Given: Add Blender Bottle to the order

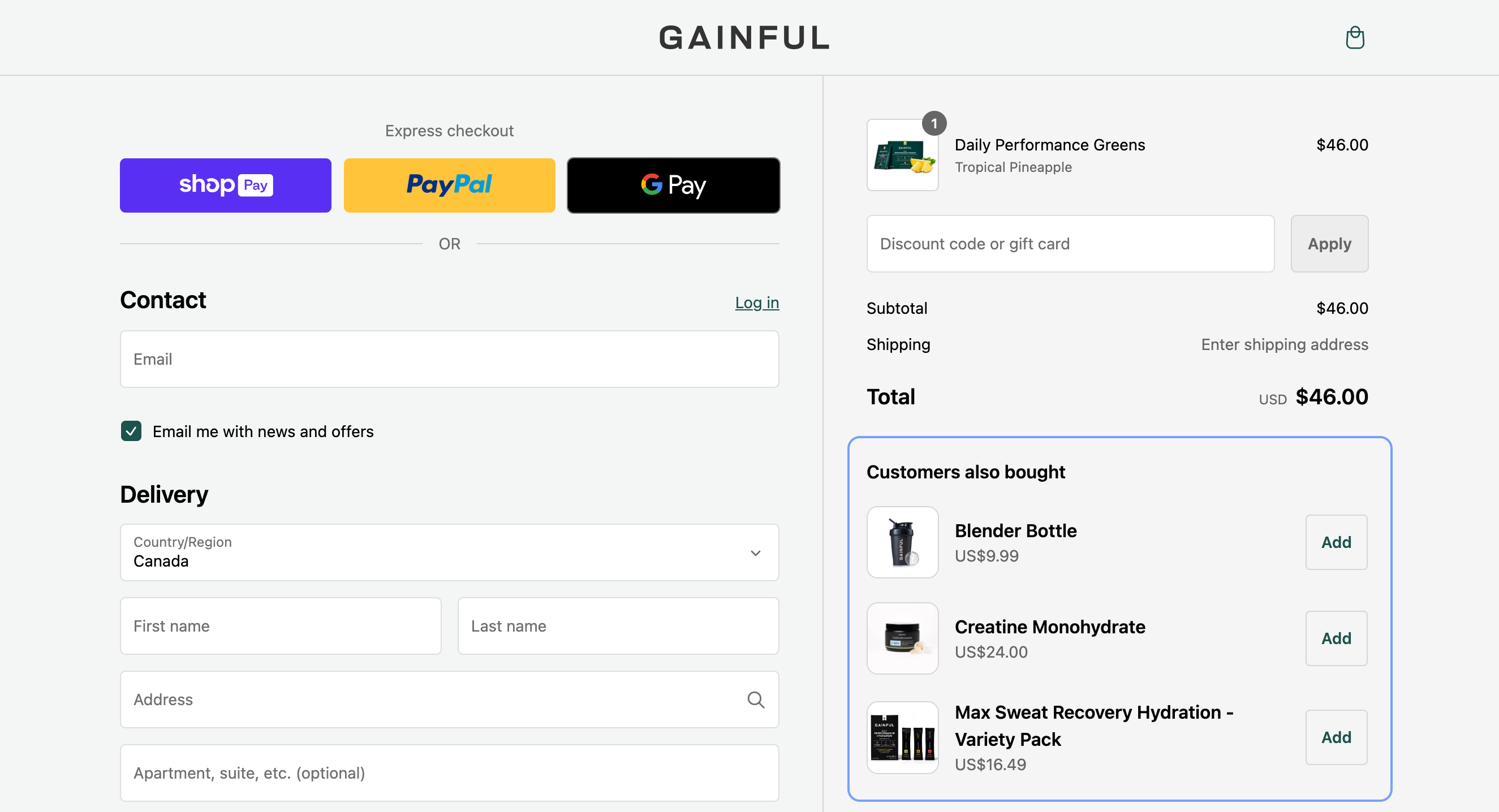Looking at the screenshot, I should pyautogui.click(x=1336, y=542).
